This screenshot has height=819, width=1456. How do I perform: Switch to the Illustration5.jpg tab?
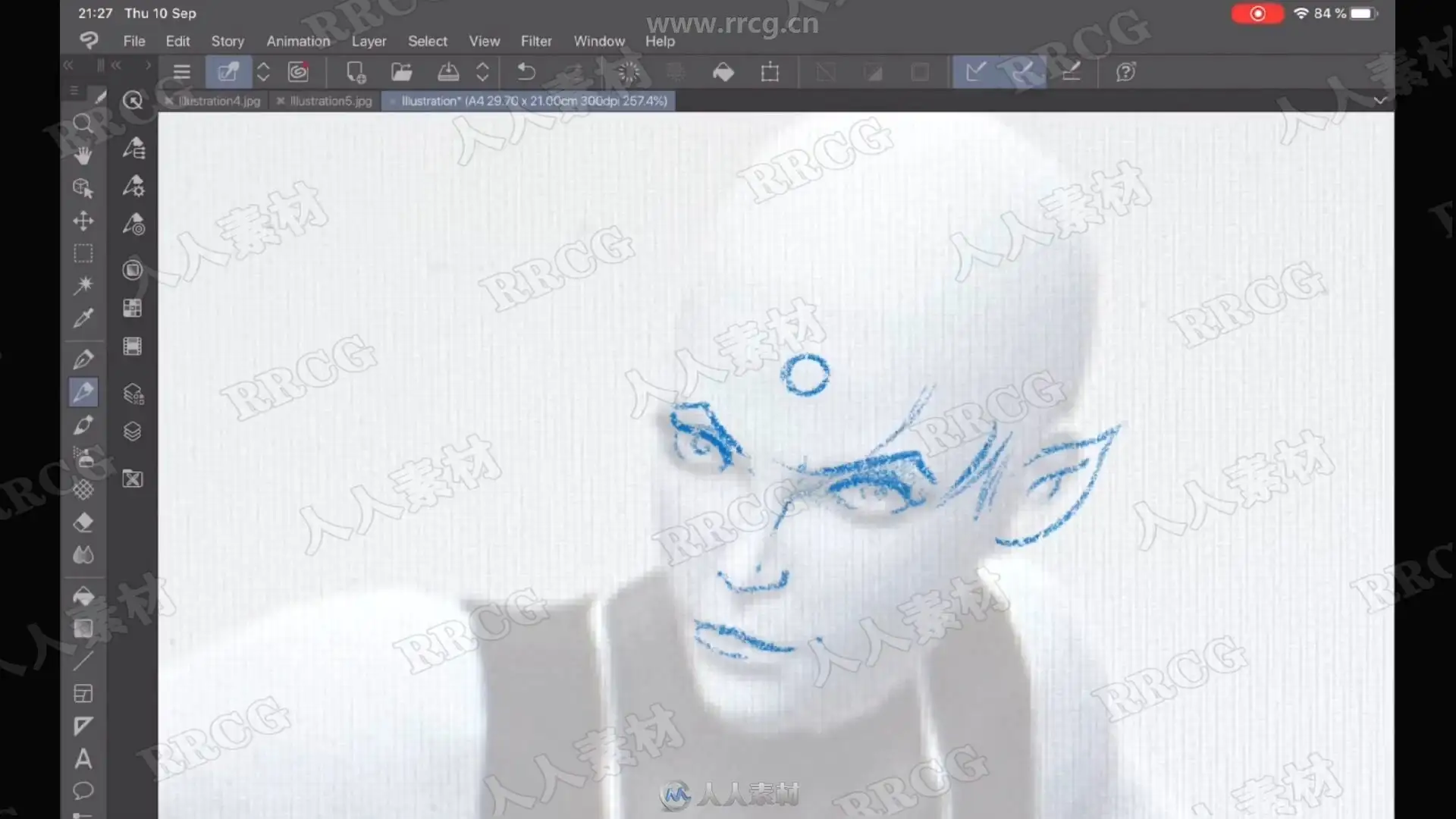331,101
